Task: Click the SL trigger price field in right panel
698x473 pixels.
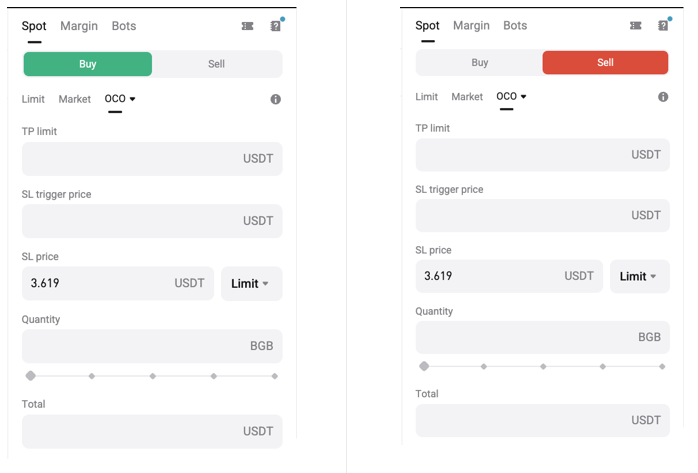Action: coord(520,215)
